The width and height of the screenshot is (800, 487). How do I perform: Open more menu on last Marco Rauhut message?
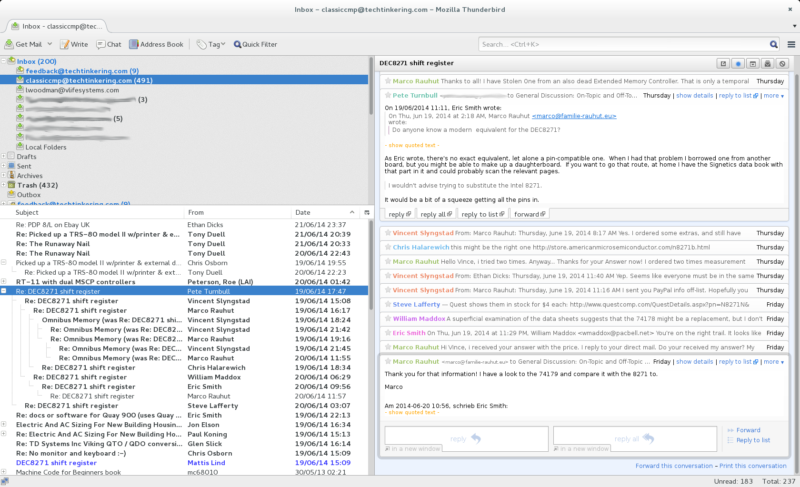[773, 362]
